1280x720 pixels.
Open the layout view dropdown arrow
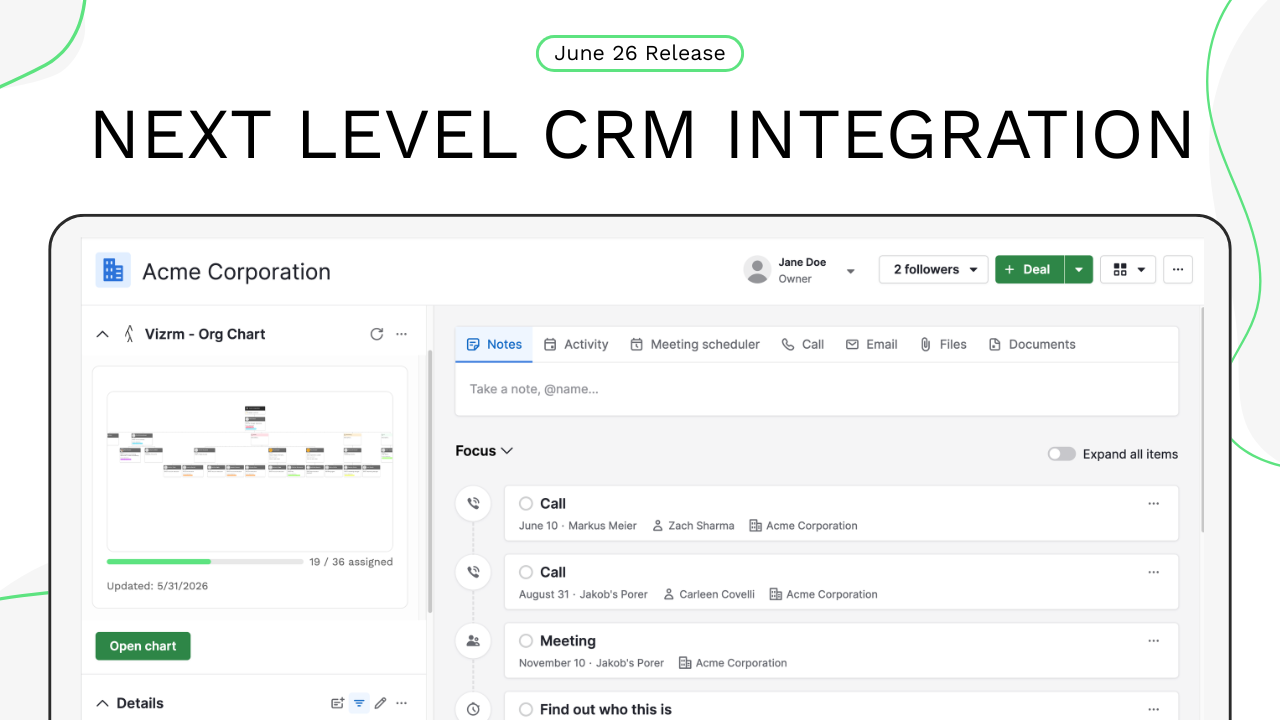tap(1141, 269)
